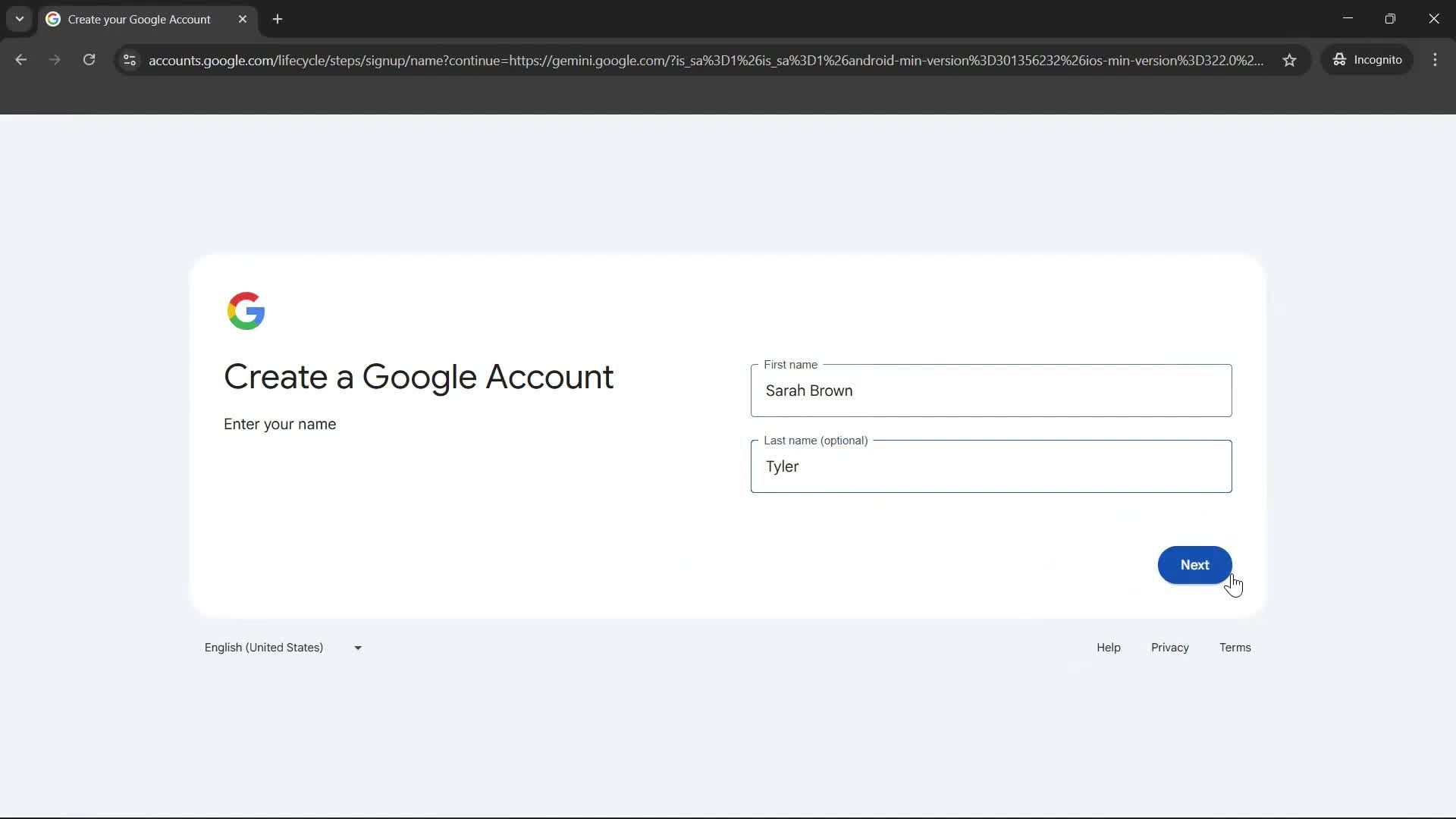The image size is (1456, 819).
Task: Click the Last name (optional) field
Action: 991,466
